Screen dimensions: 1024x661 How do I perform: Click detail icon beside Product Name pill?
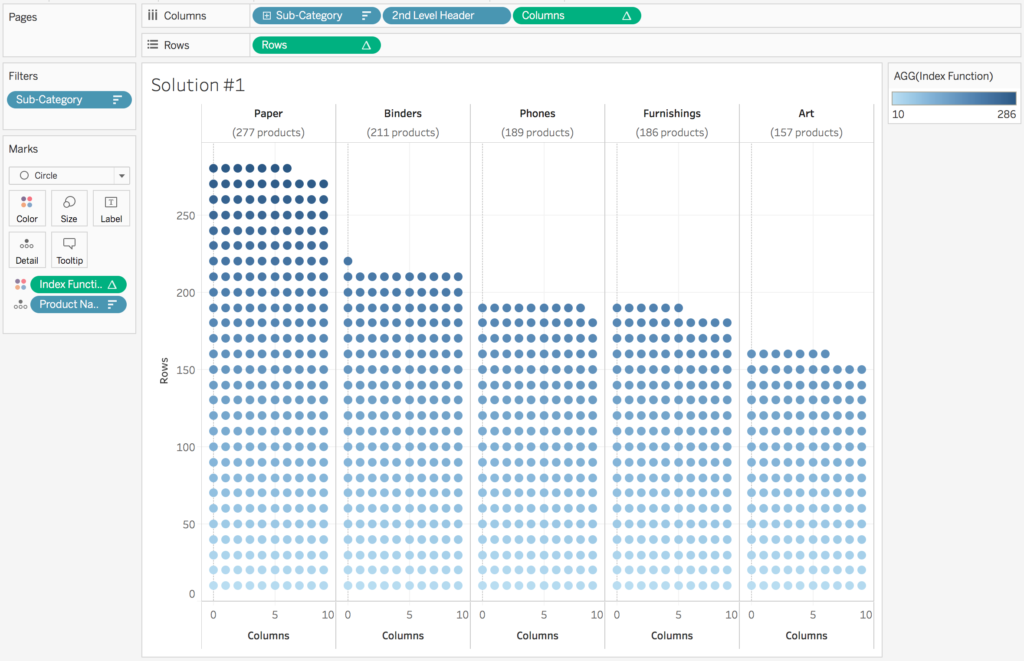click(x=20, y=305)
